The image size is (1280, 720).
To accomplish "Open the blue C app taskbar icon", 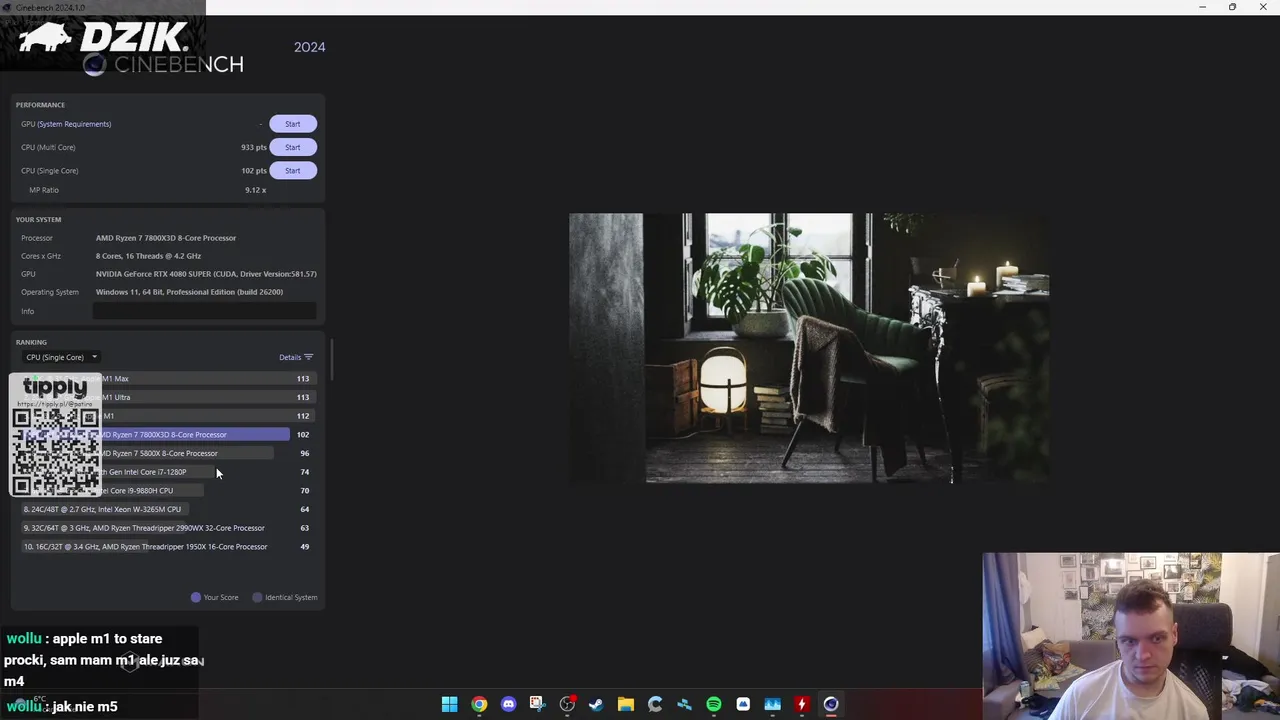I will (655, 704).
